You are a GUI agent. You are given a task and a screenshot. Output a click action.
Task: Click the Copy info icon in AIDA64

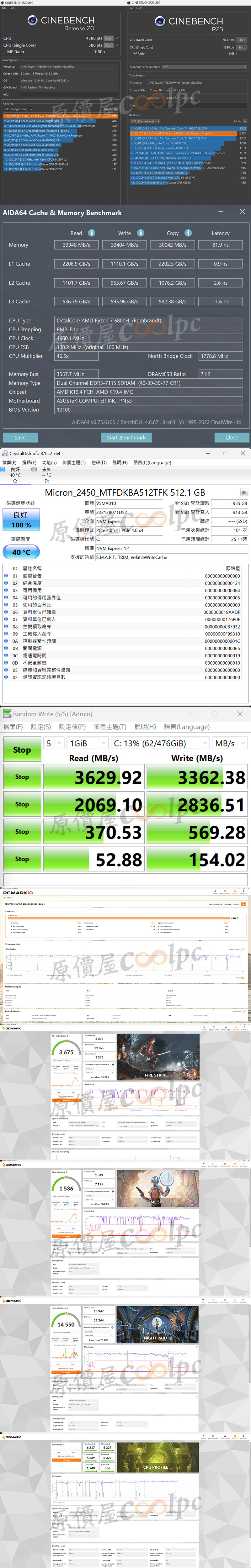tap(188, 233)
